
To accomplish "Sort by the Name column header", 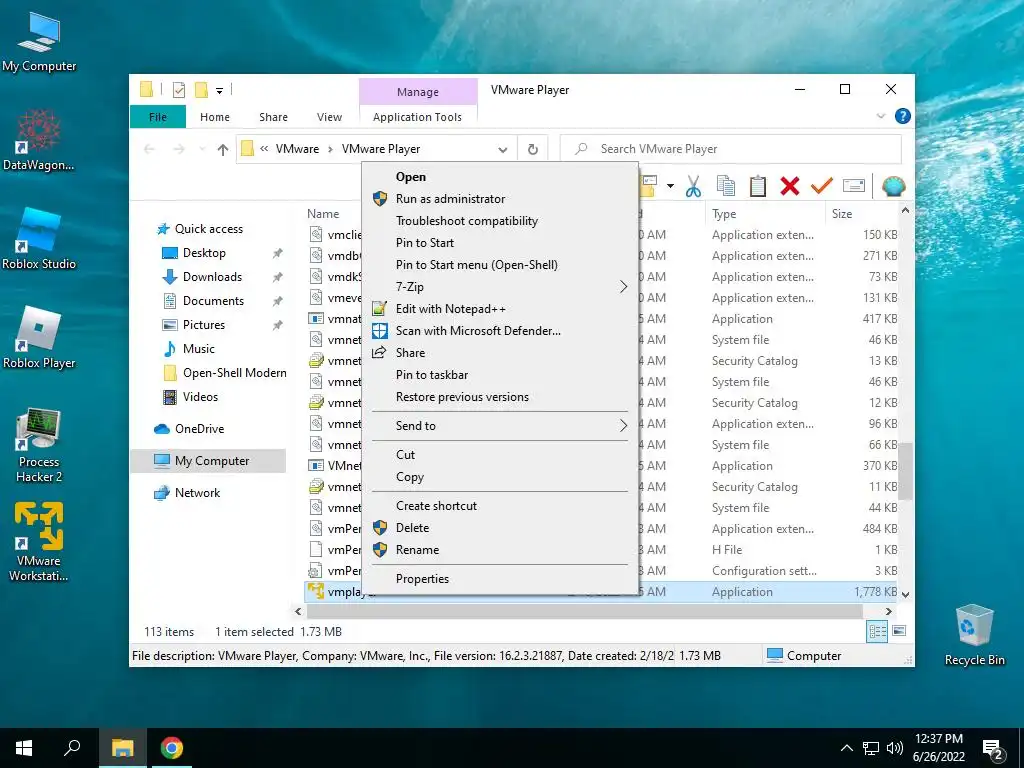I will click(323, 214).
